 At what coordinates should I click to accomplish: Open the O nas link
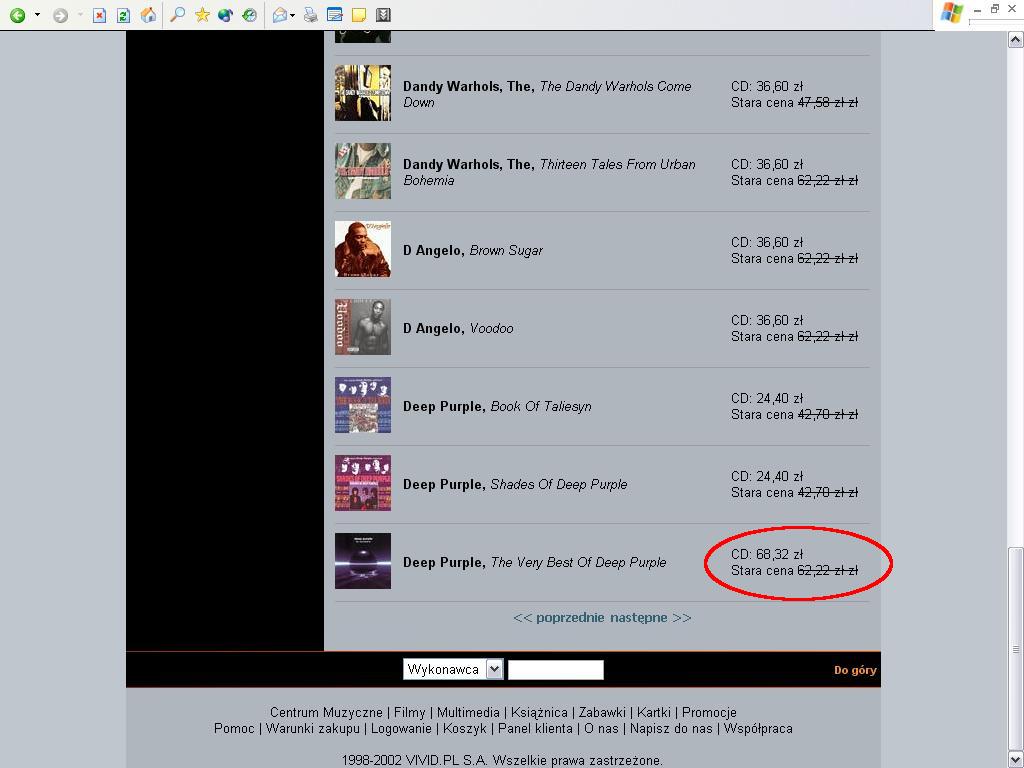[601, 729]
